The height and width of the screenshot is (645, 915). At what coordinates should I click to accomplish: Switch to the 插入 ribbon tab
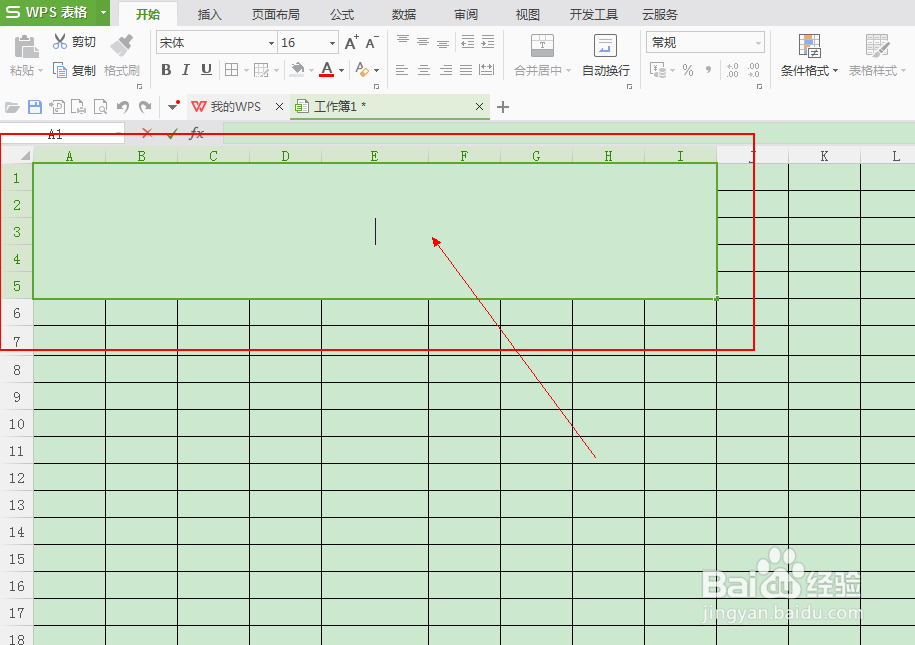[x=209, y=14]
